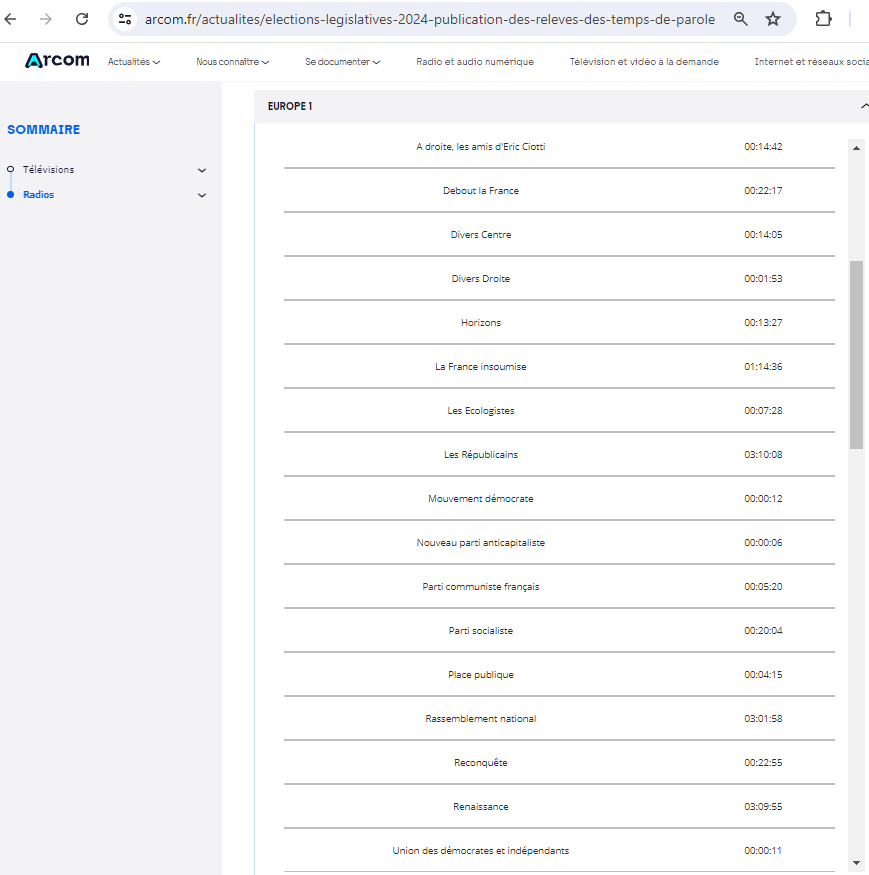Click the time value 00:00:12
This screenshot has height=875, width=869.
pos(763,499)
